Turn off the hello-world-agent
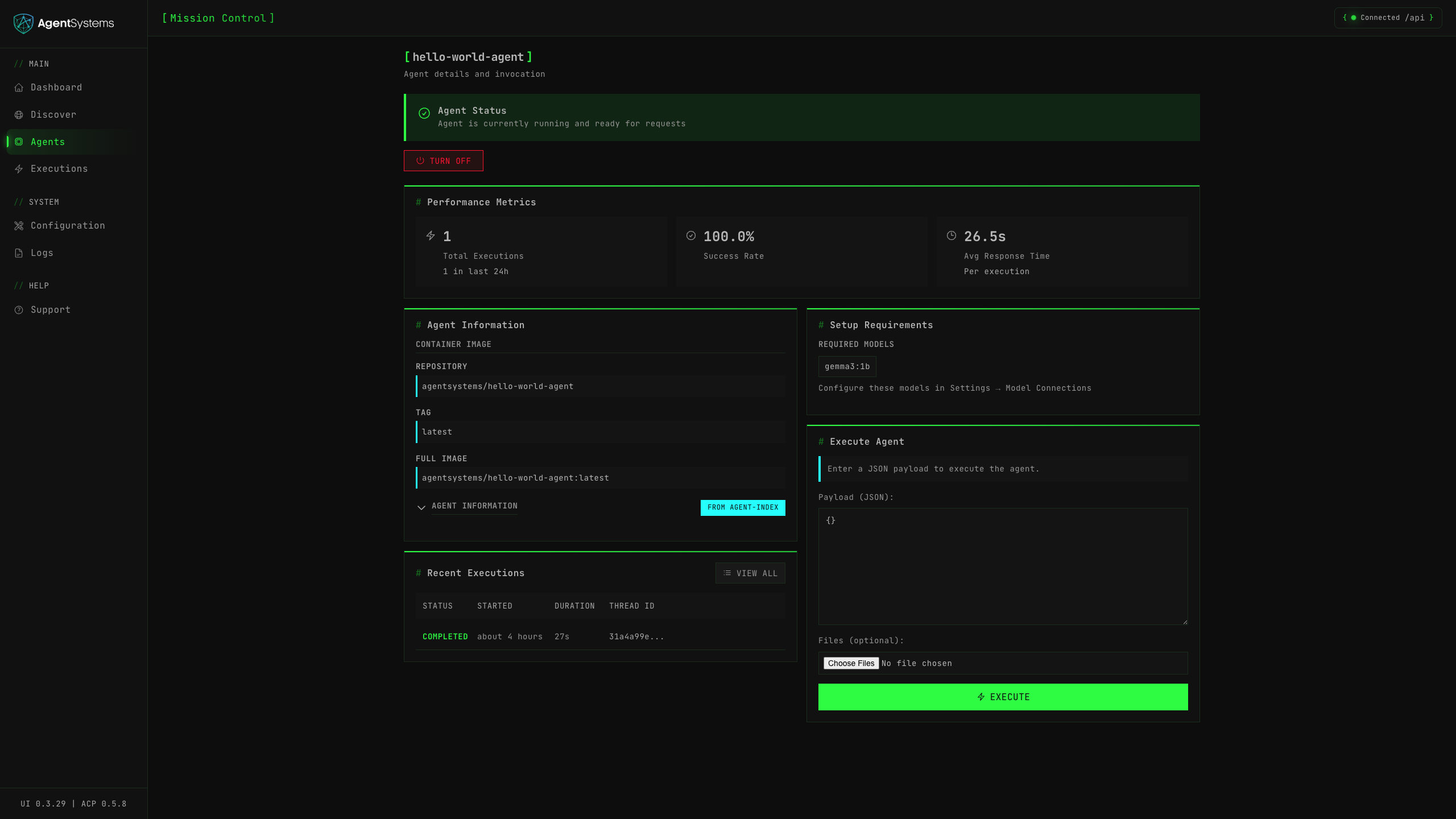 click(443, 161)
